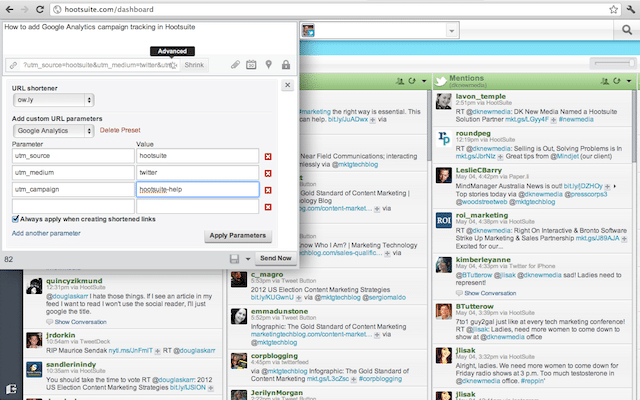Open the middle stream options arrow
640x400 pixels.
point(424,81)
